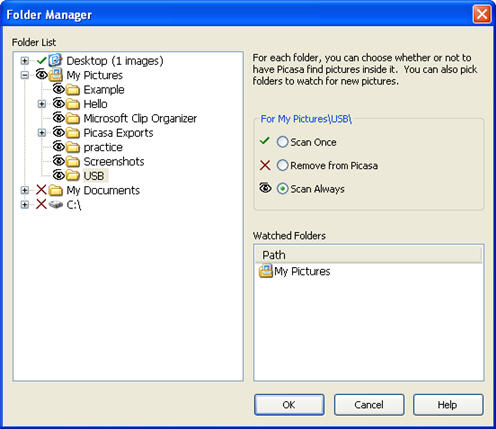Select the "practice" folder label
The width and height of the screenshot is (496, 429).
coord(103,147)
